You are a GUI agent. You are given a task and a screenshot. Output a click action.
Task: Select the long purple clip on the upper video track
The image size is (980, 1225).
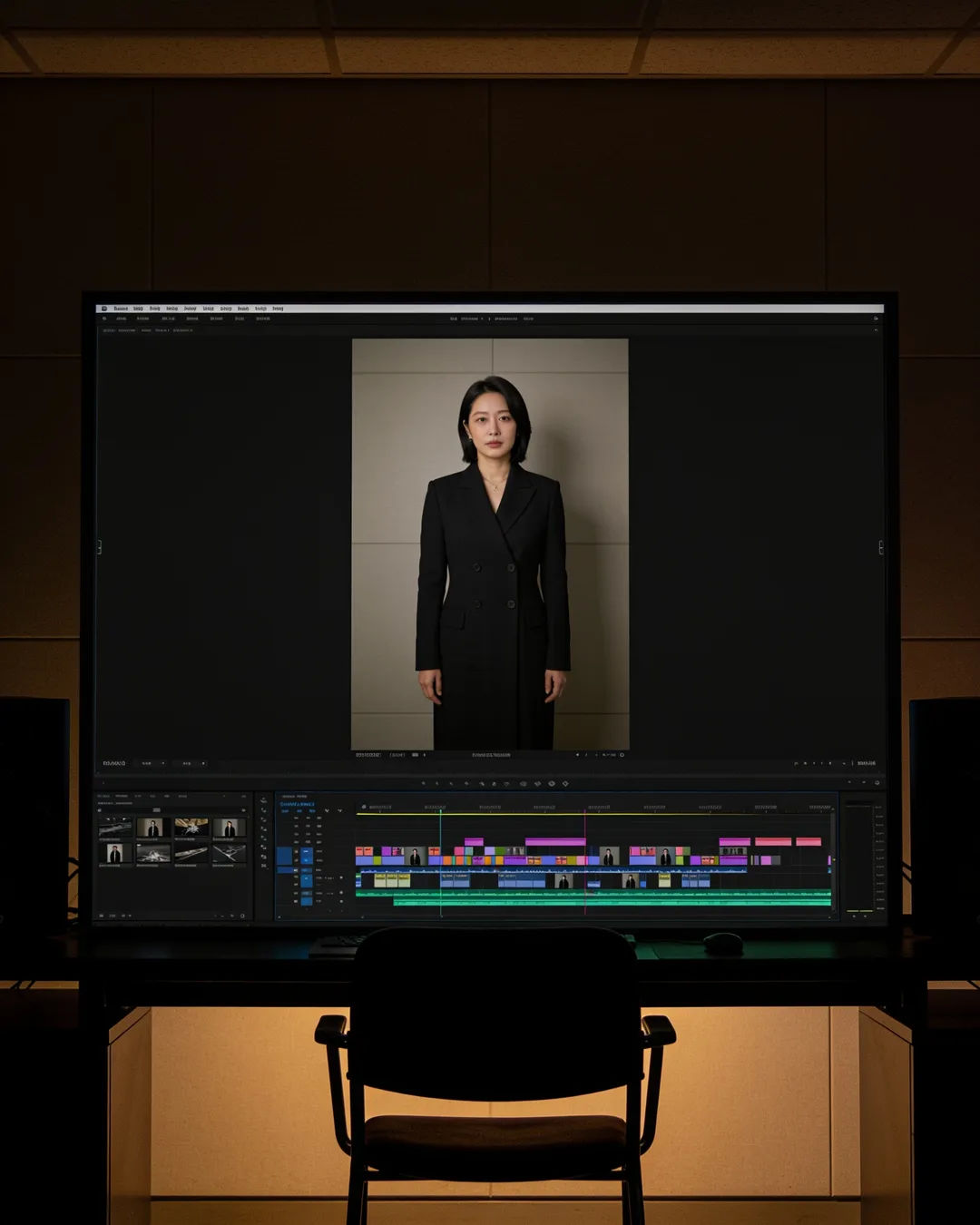click(555, 842)
